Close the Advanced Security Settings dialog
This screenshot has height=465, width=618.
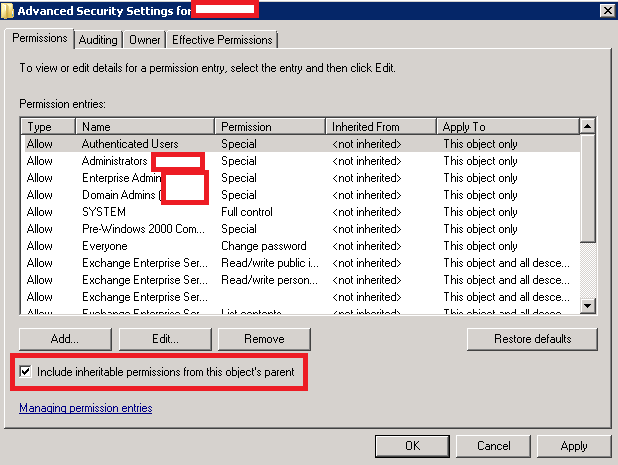(x=607, y=10)
